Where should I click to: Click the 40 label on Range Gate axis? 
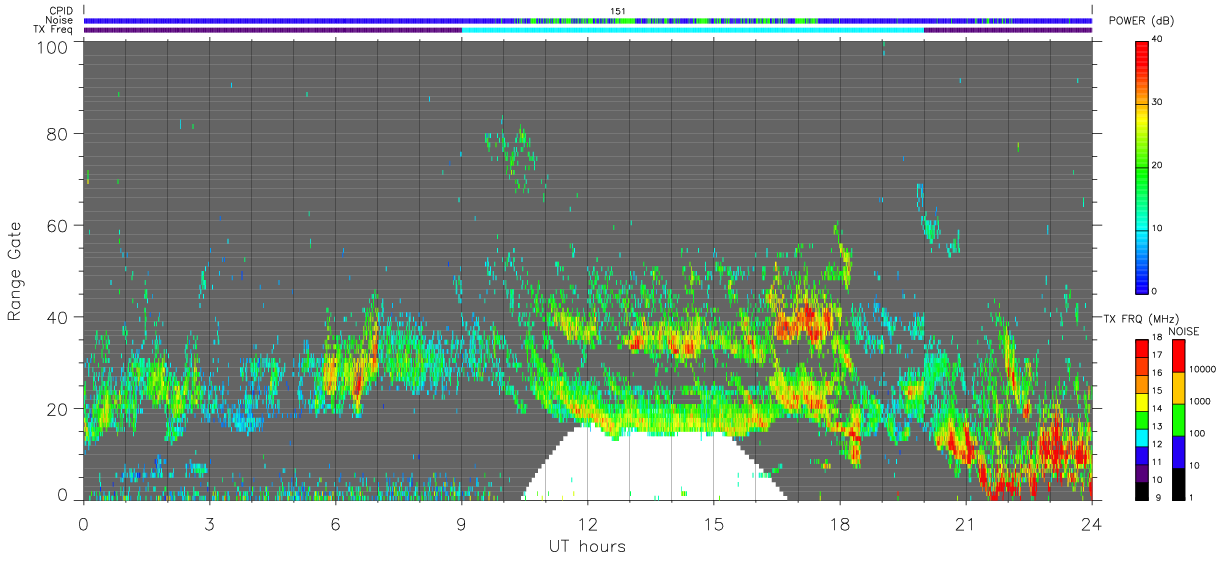[58, 317]
